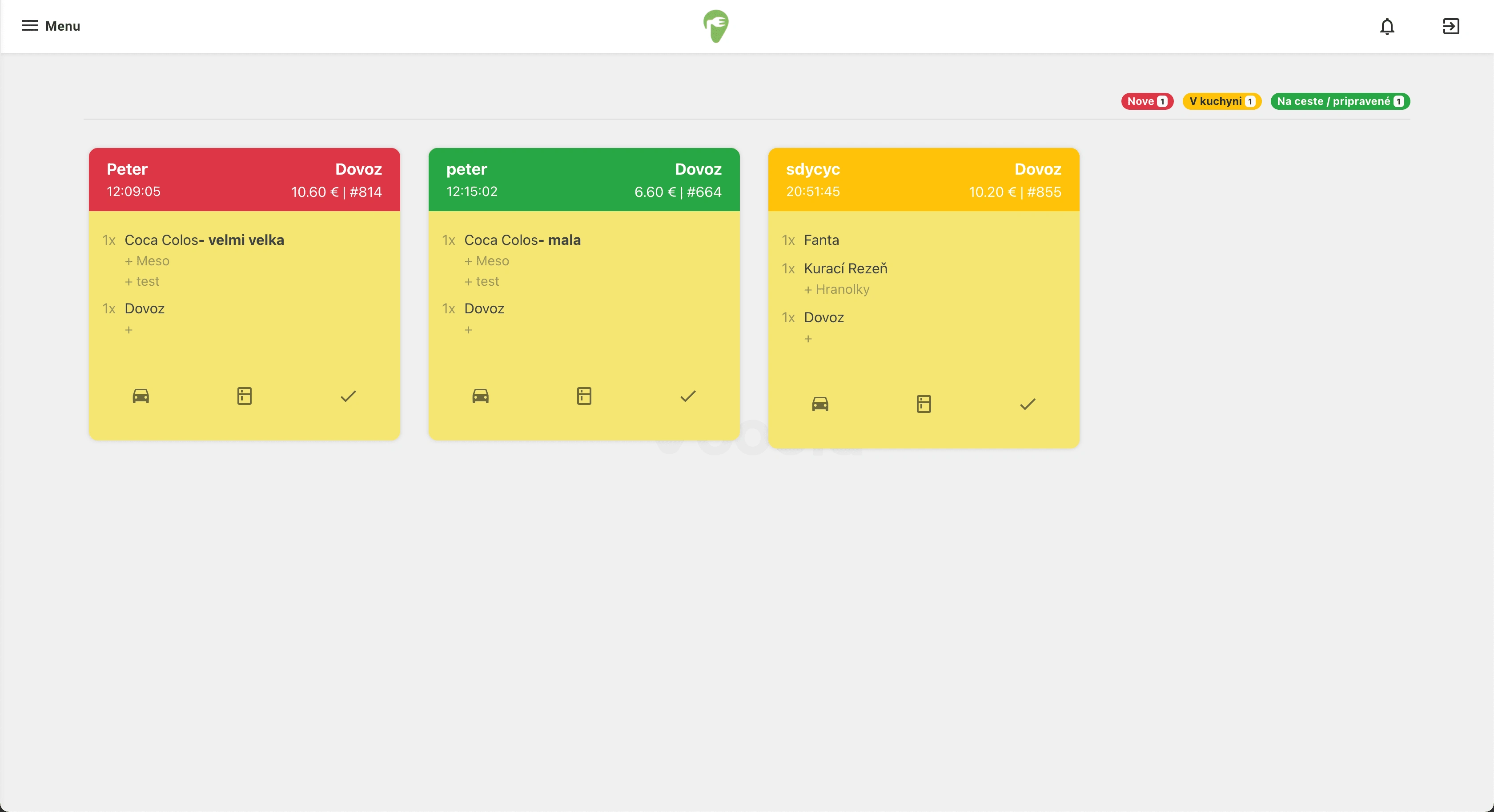Filter by Nove status badge
Screen dimensions: 1494x812
(1147, 101)
